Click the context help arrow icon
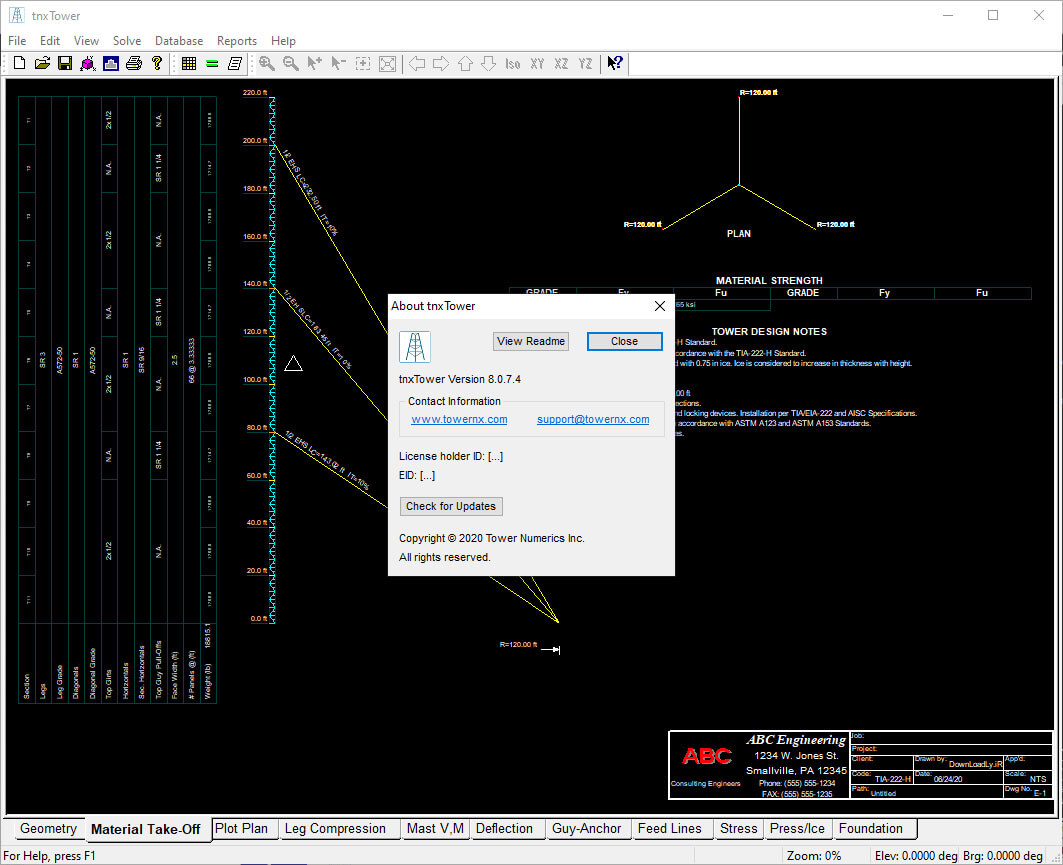1063x865 pixels. click(x=615, y=63)
